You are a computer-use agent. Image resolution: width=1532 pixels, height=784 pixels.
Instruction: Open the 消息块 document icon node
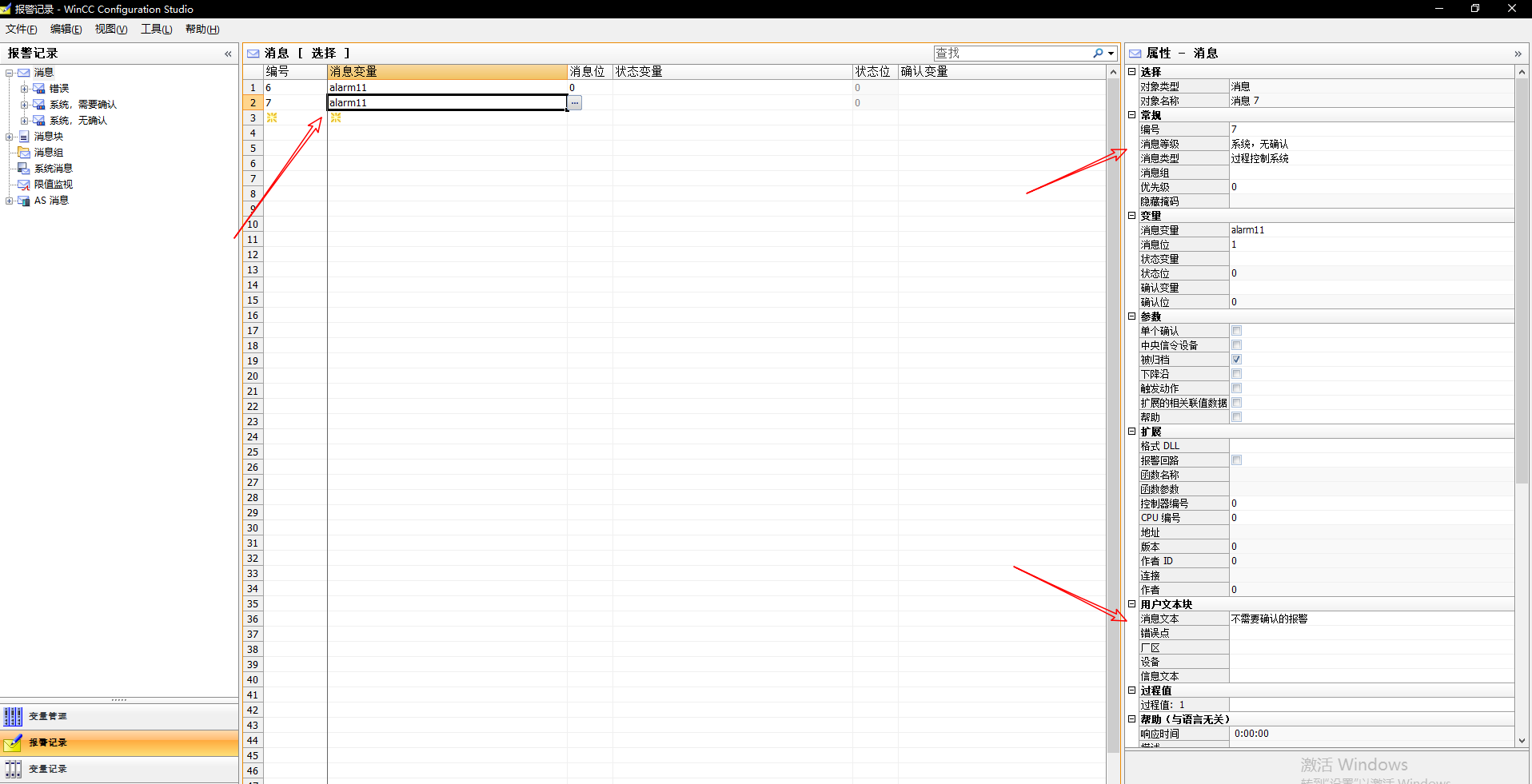tap(24, 137)
